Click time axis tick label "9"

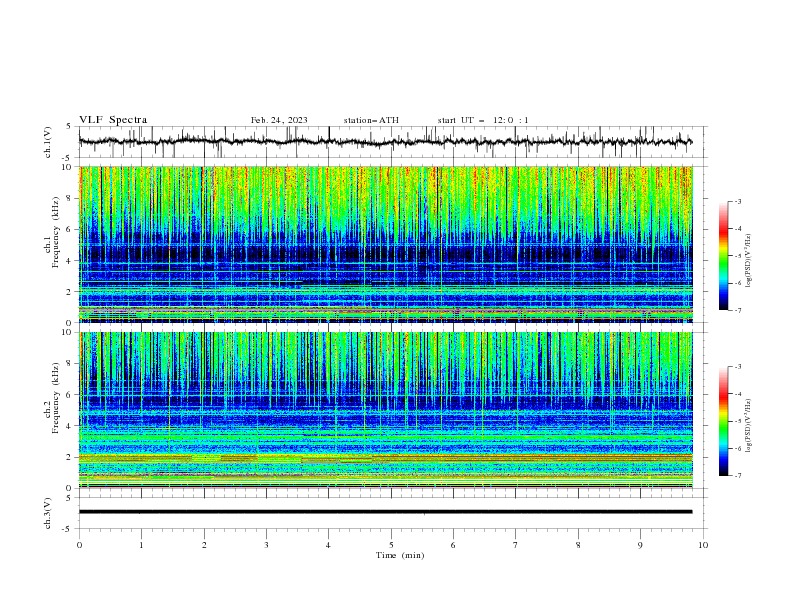(640, 545)
